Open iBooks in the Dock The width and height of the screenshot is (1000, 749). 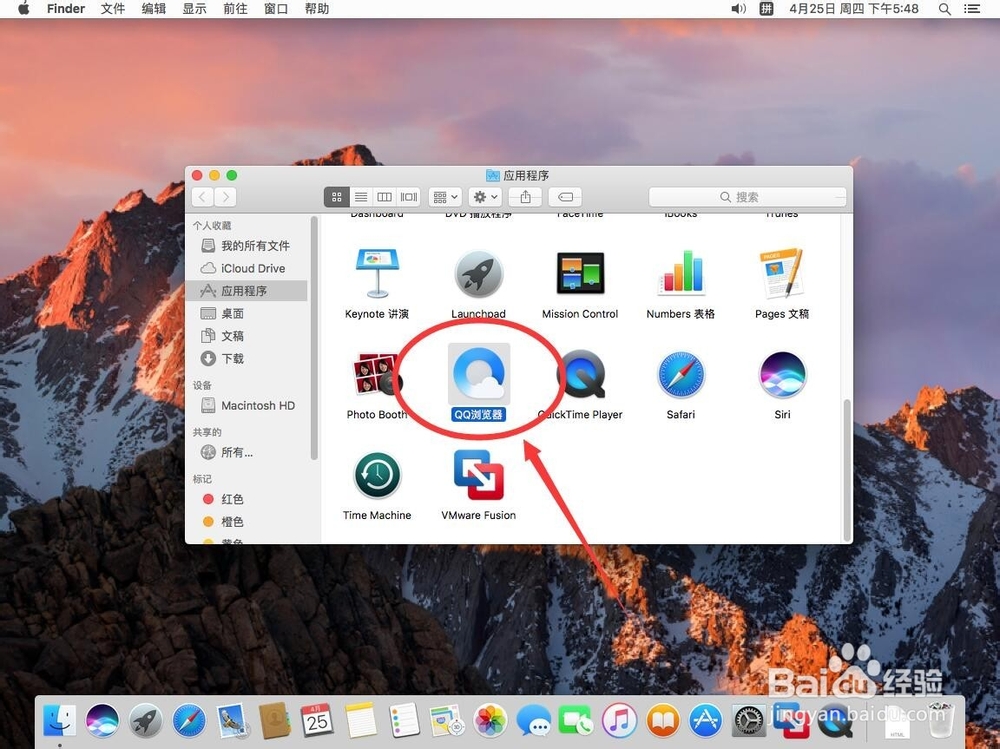point(663,721)
